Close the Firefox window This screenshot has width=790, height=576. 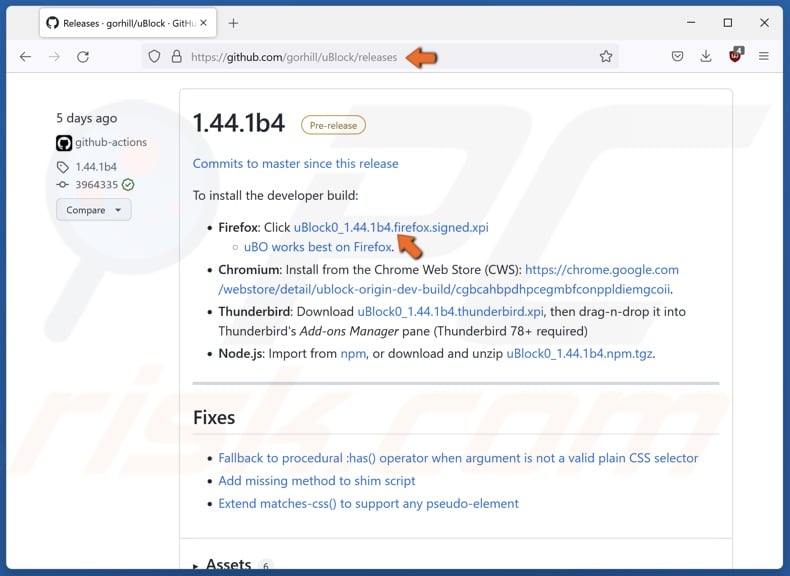[764, 23]
